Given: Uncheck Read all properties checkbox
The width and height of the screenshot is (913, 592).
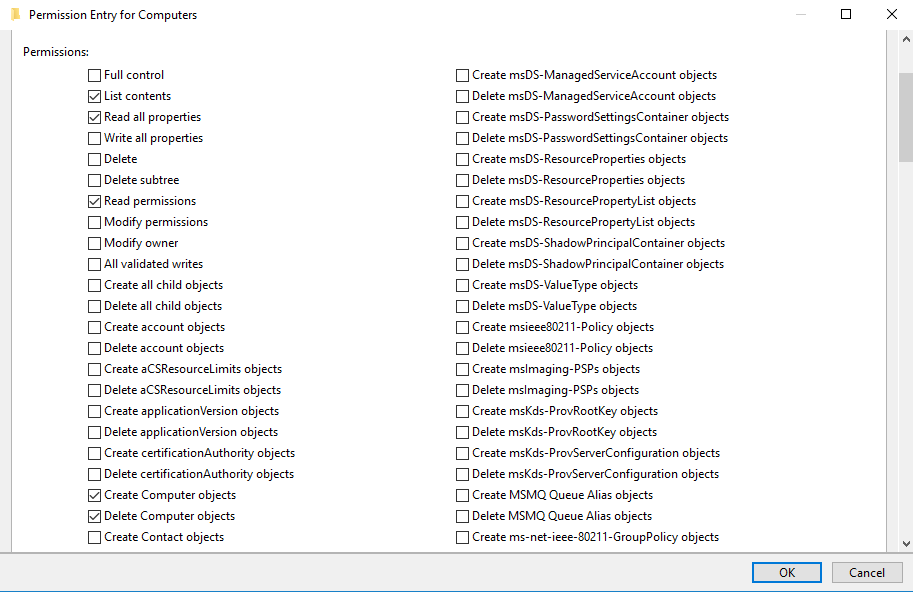Looking at the screenshot, I should pos(94,117).
